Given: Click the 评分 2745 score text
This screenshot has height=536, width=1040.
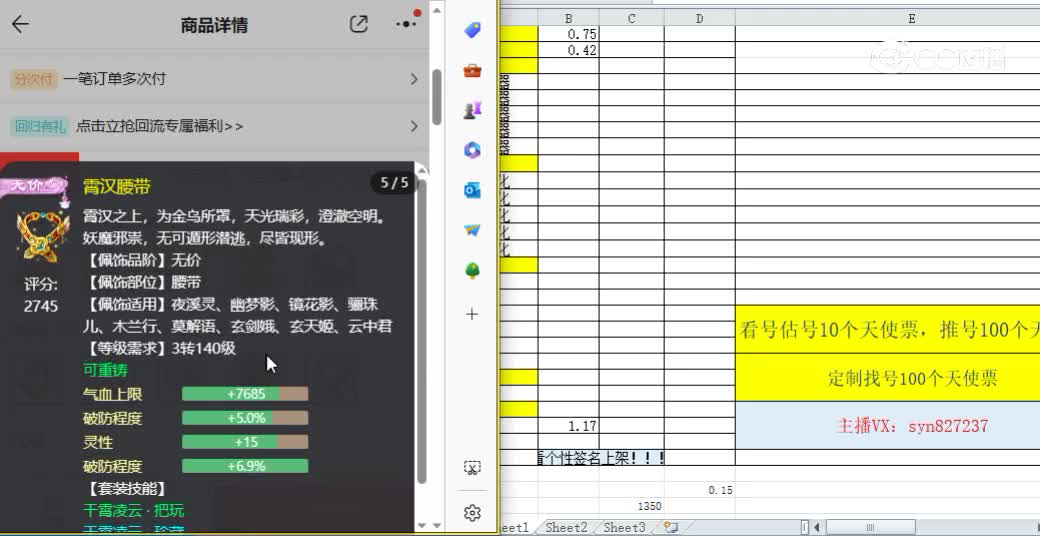Looking at the screenshot, I should 41,295.
